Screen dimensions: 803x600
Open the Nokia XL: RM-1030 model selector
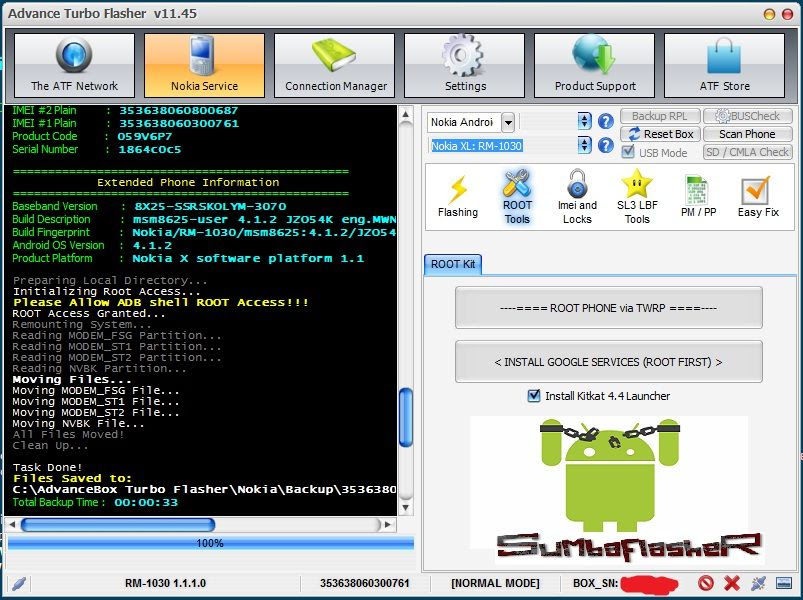pyautogui.click(x=584, y=145)
